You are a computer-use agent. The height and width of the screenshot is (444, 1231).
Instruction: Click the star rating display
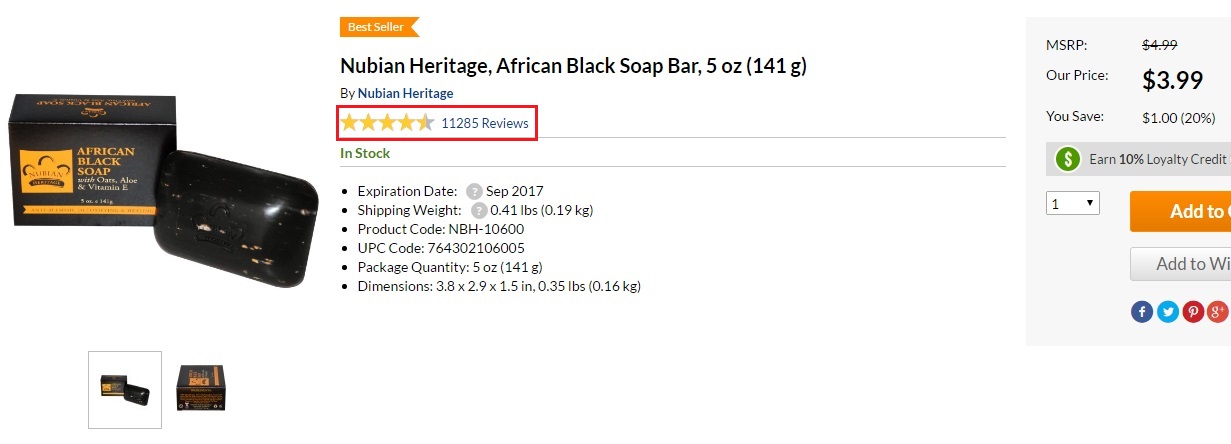pyautogui.click(x=387, y=123)
